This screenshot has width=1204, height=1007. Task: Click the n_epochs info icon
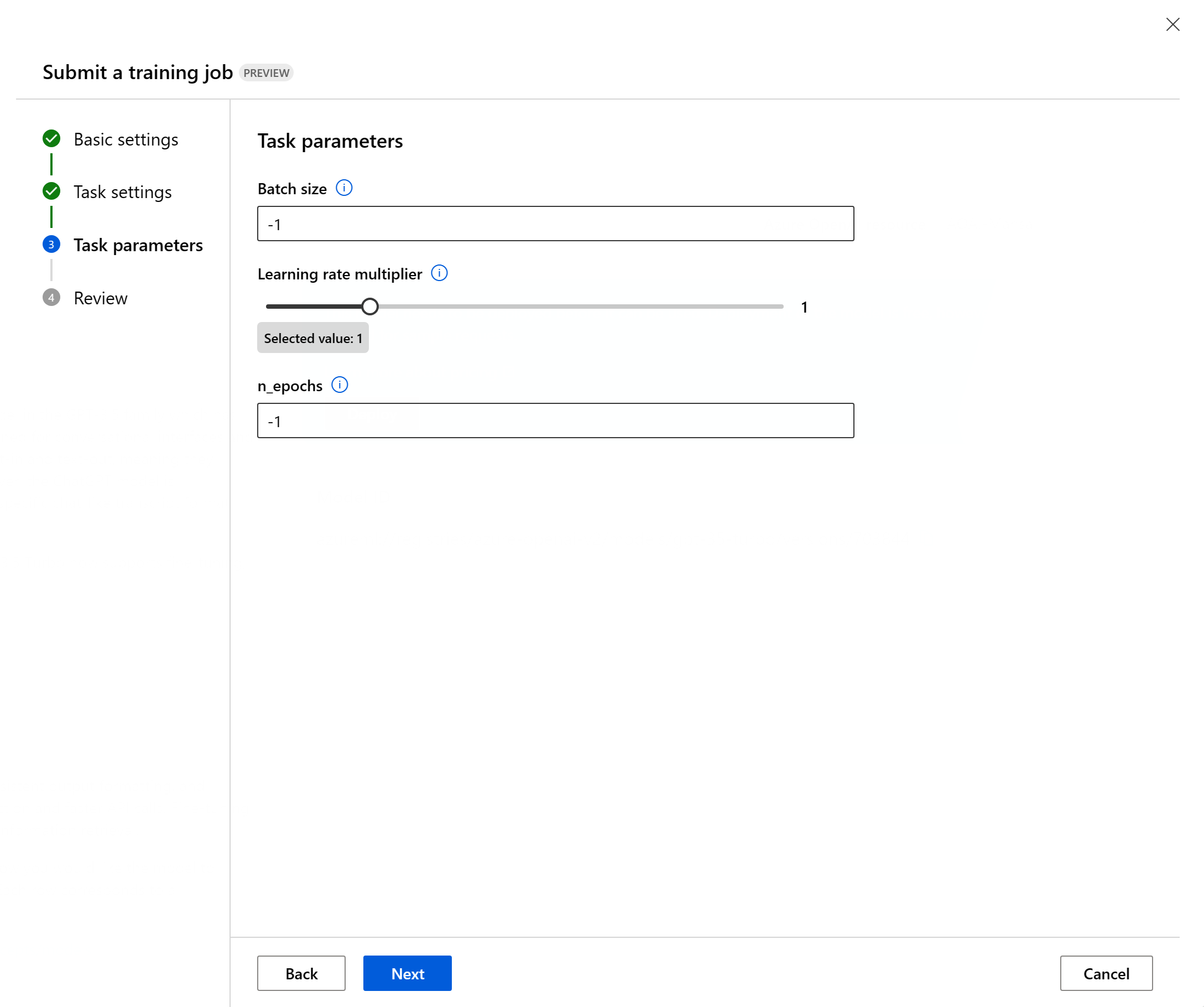(x=340, y=385)
